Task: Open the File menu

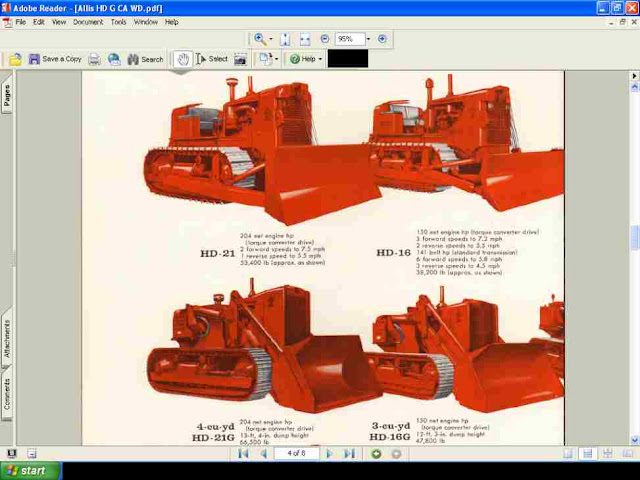Action: point(20,22)
